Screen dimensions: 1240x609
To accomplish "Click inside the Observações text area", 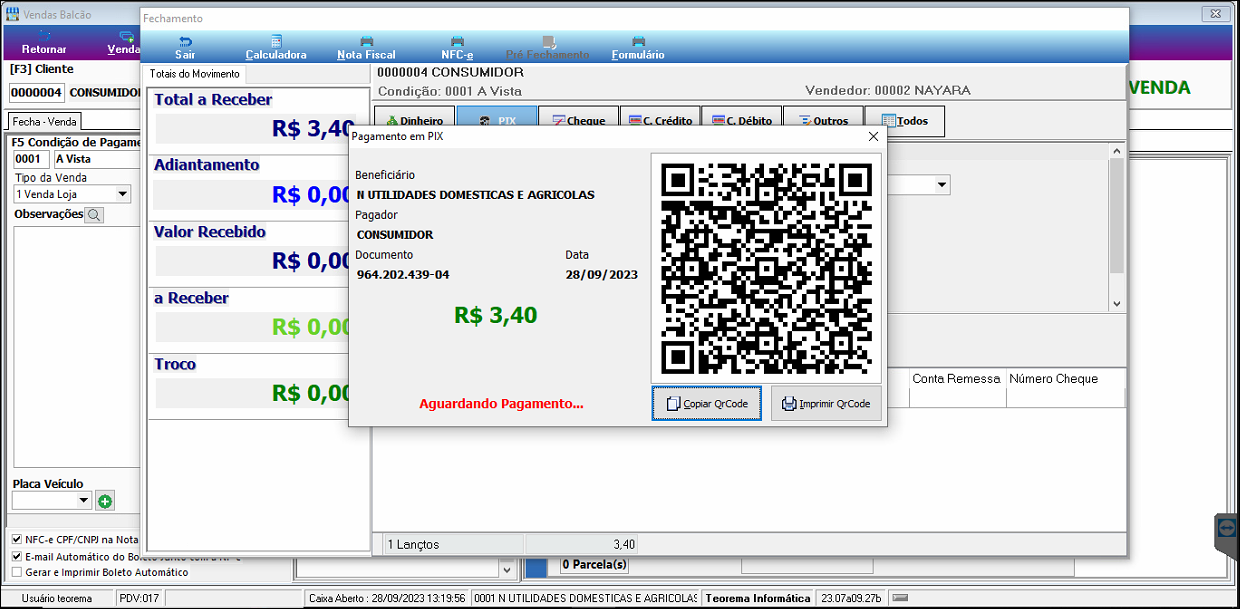I will [76, 345].
